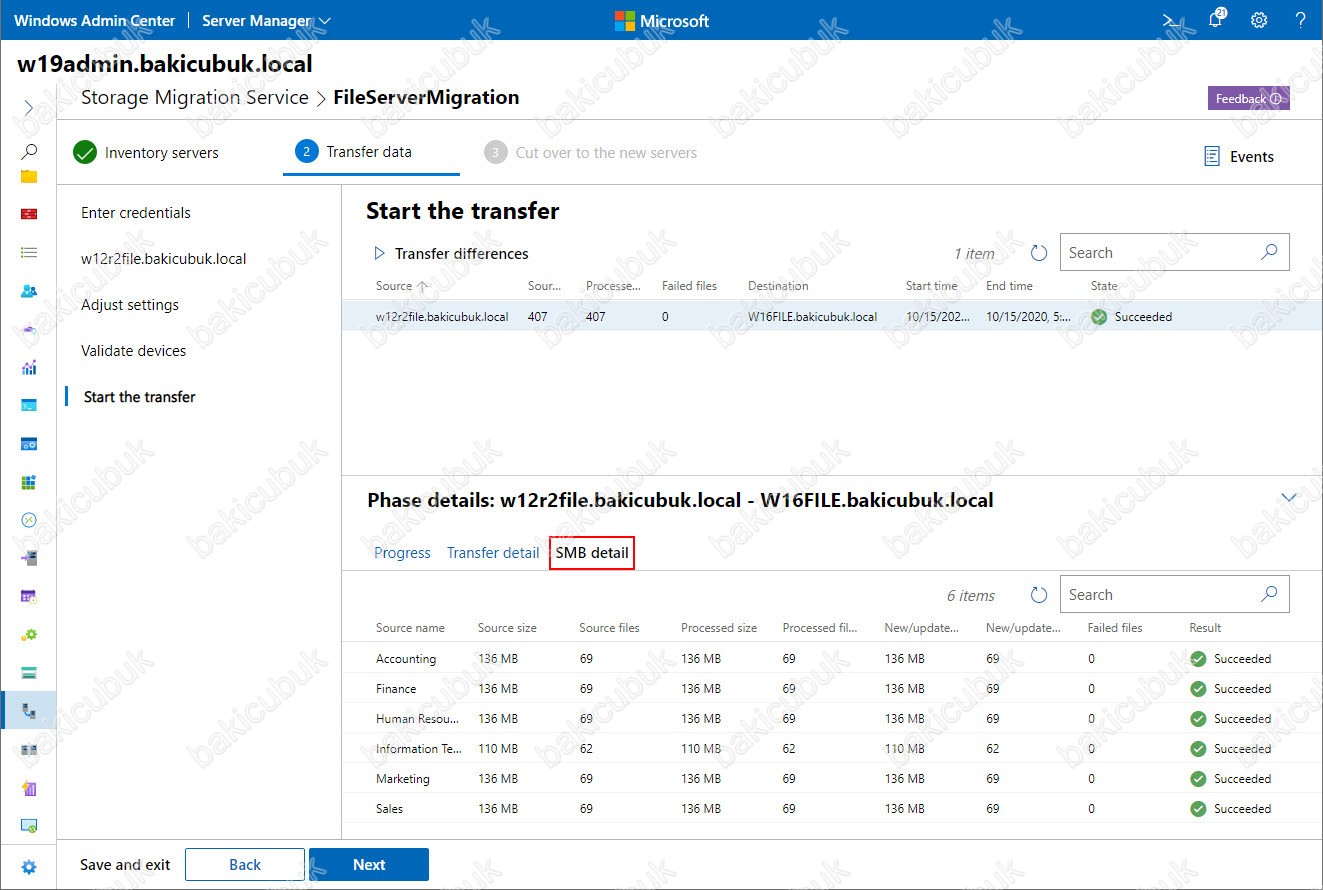Viewport: 1323px width, 890px height.
Task: Select the Information Te... share row
Action: [832, 749]
